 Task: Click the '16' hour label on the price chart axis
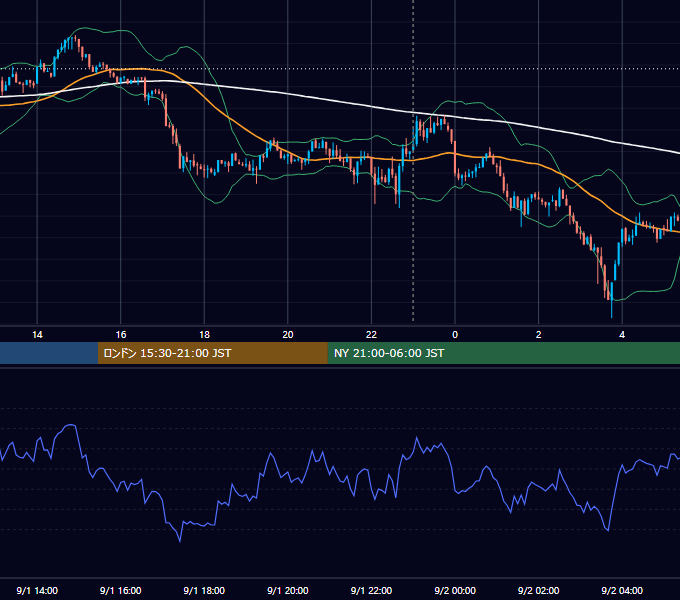click(121, 335)
